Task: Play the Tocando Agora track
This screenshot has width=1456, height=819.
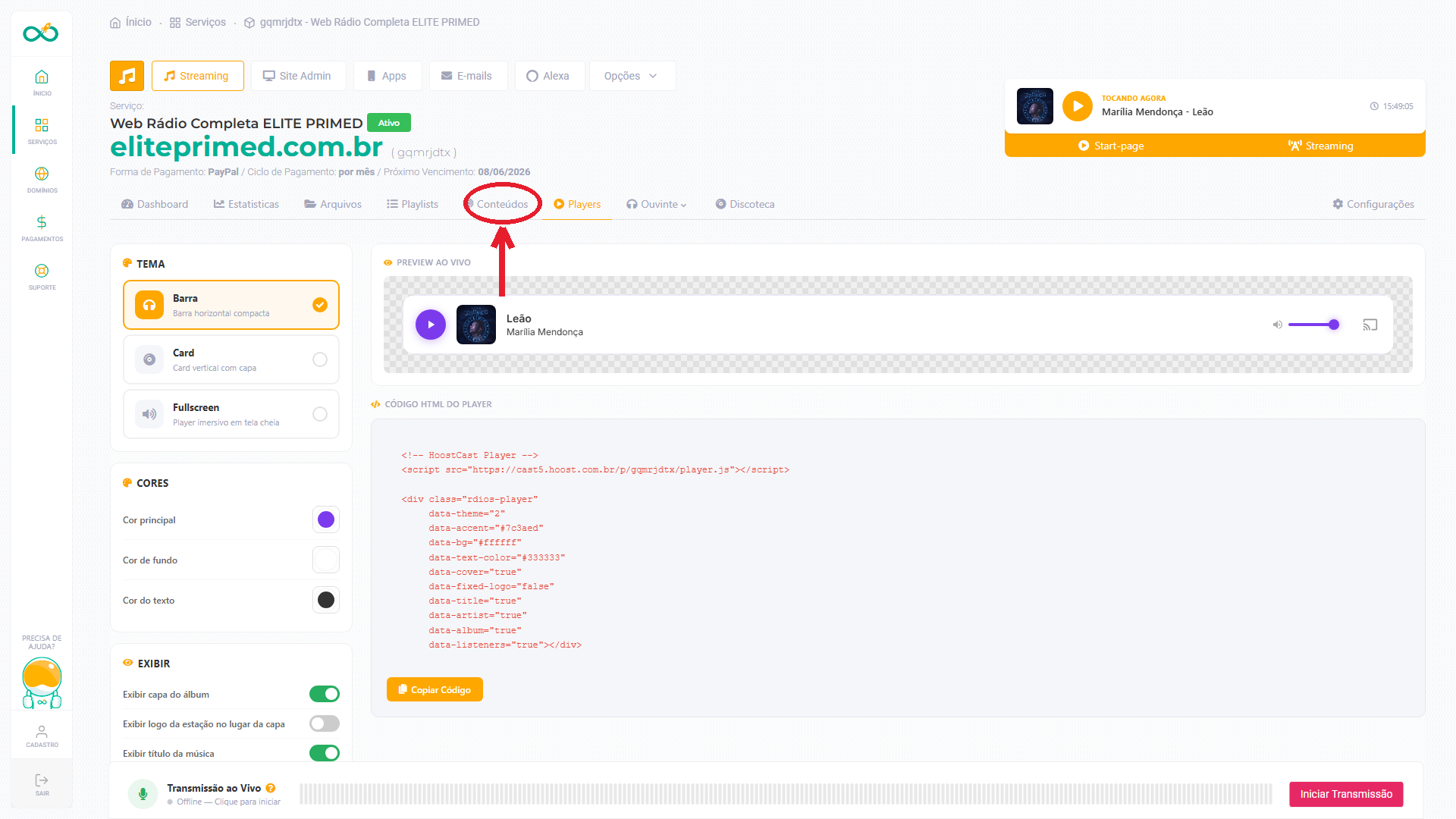Action: point(1077,106)
